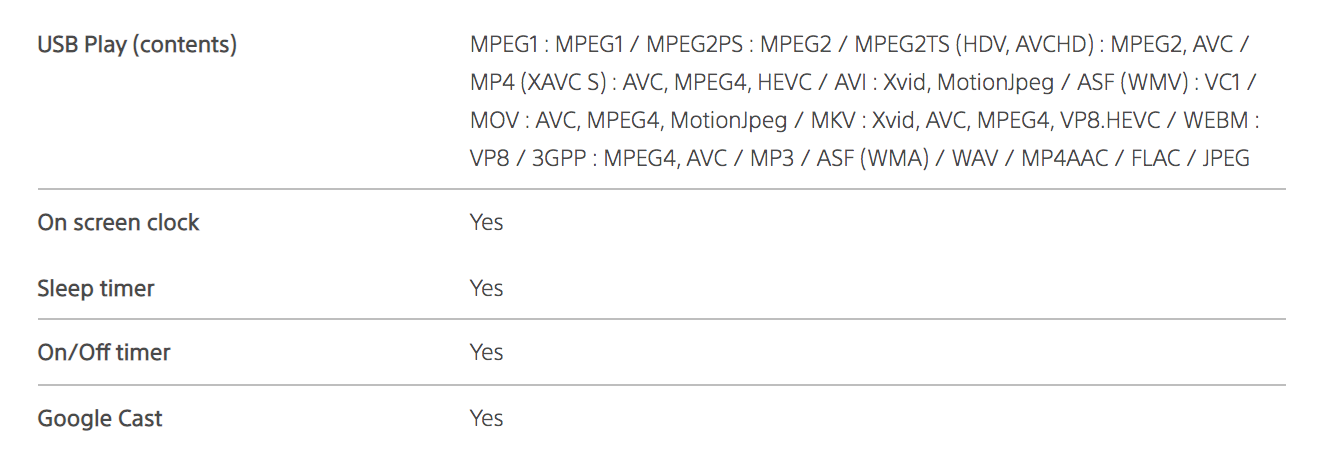
Task: Click the "USB Play (contents)" label
Action: click(x=137, y=46)
